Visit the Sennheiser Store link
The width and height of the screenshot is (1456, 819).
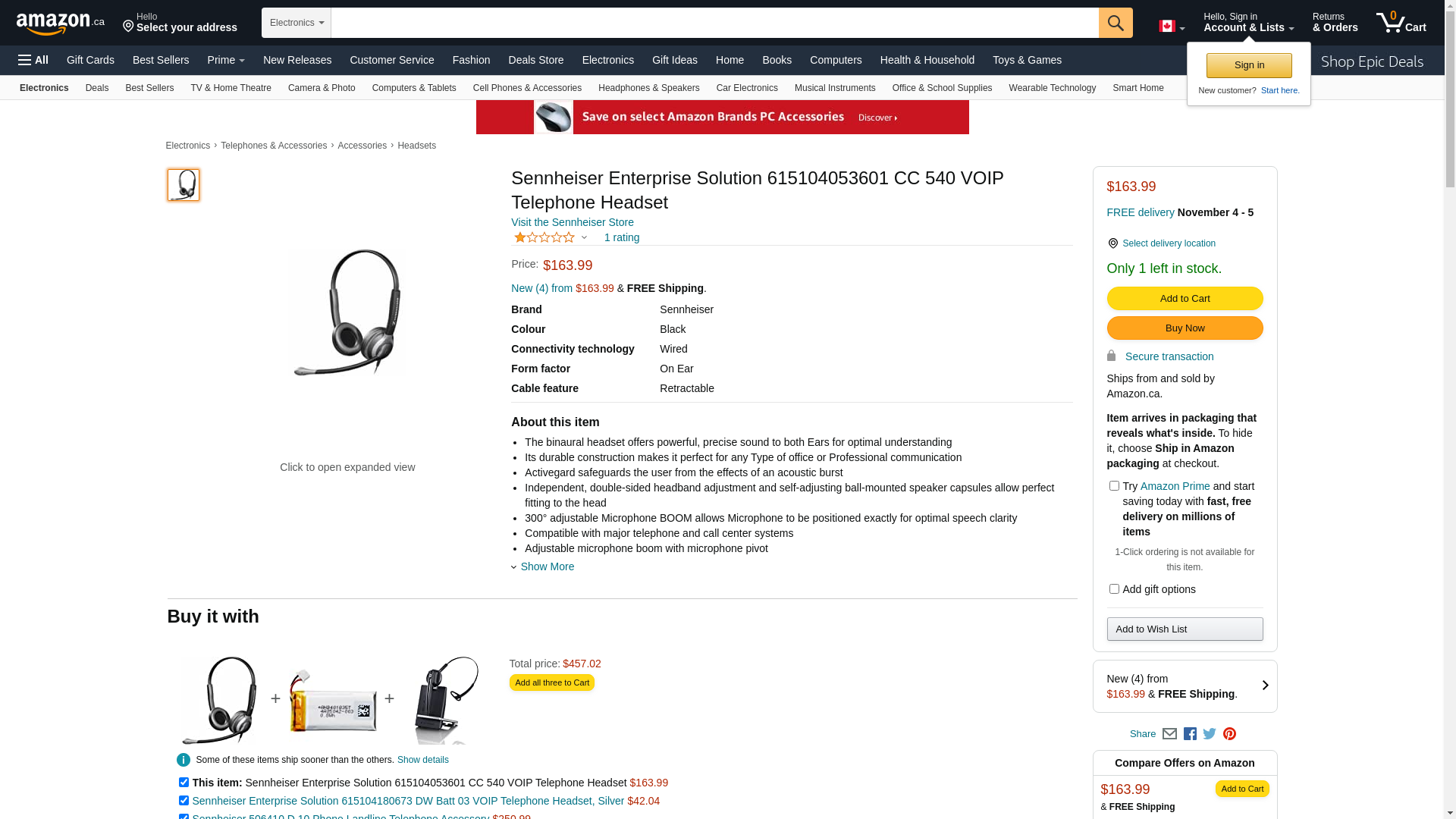[x=573, y=222]
